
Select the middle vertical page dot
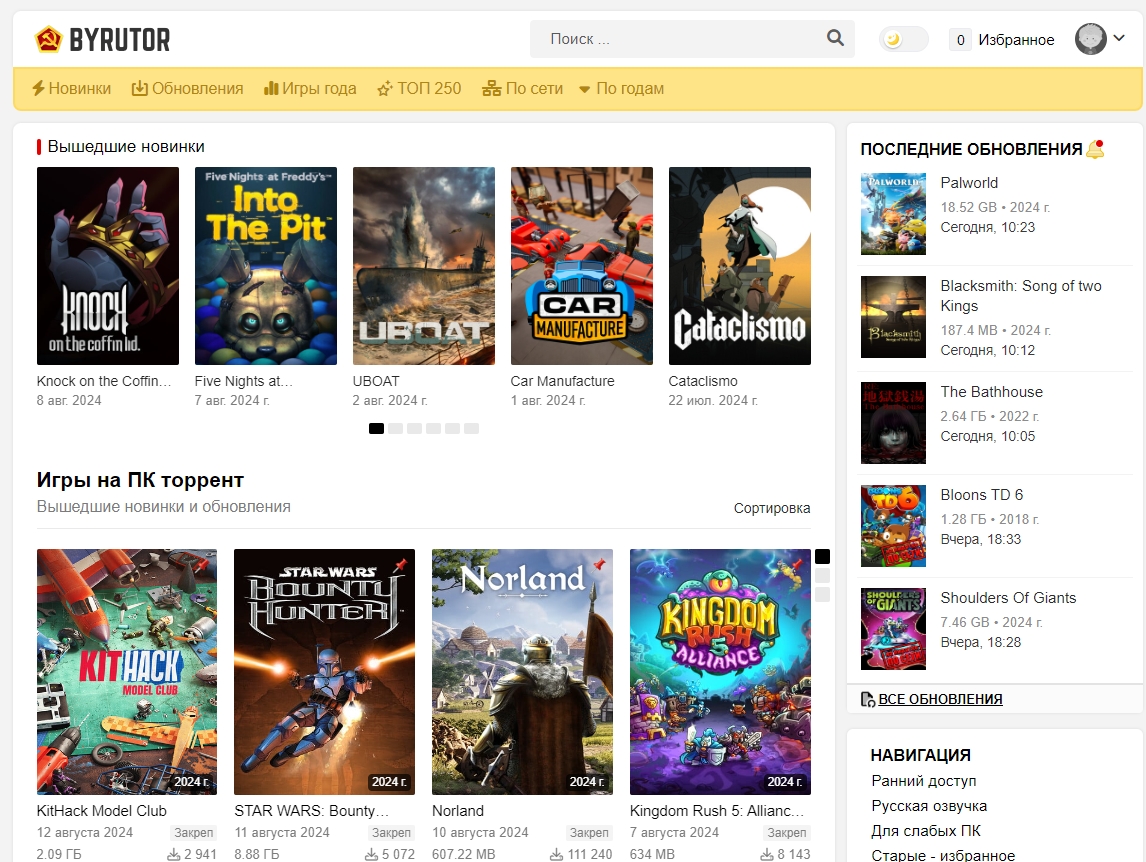point(822,575)
